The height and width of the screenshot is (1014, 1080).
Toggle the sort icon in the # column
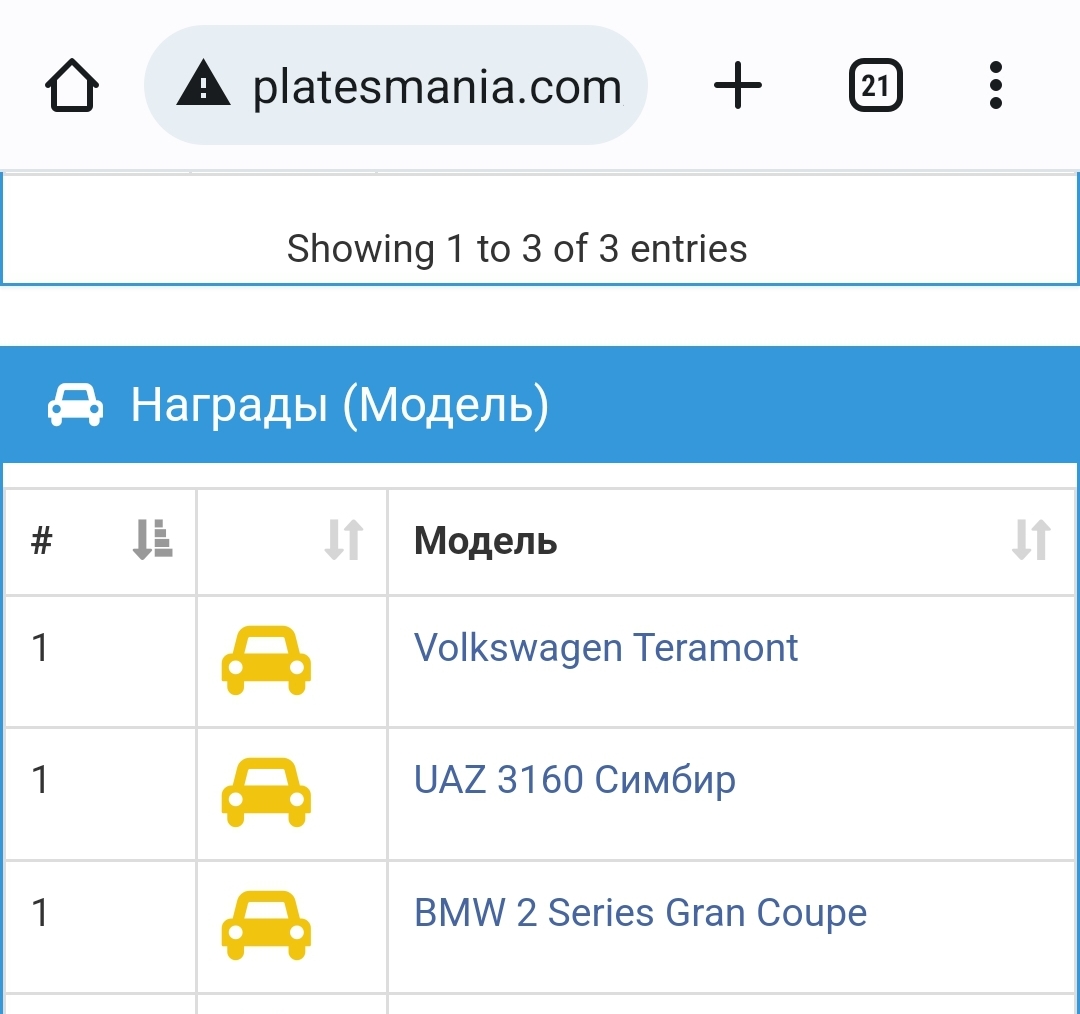pyautogui.click(x=152, y=540)
